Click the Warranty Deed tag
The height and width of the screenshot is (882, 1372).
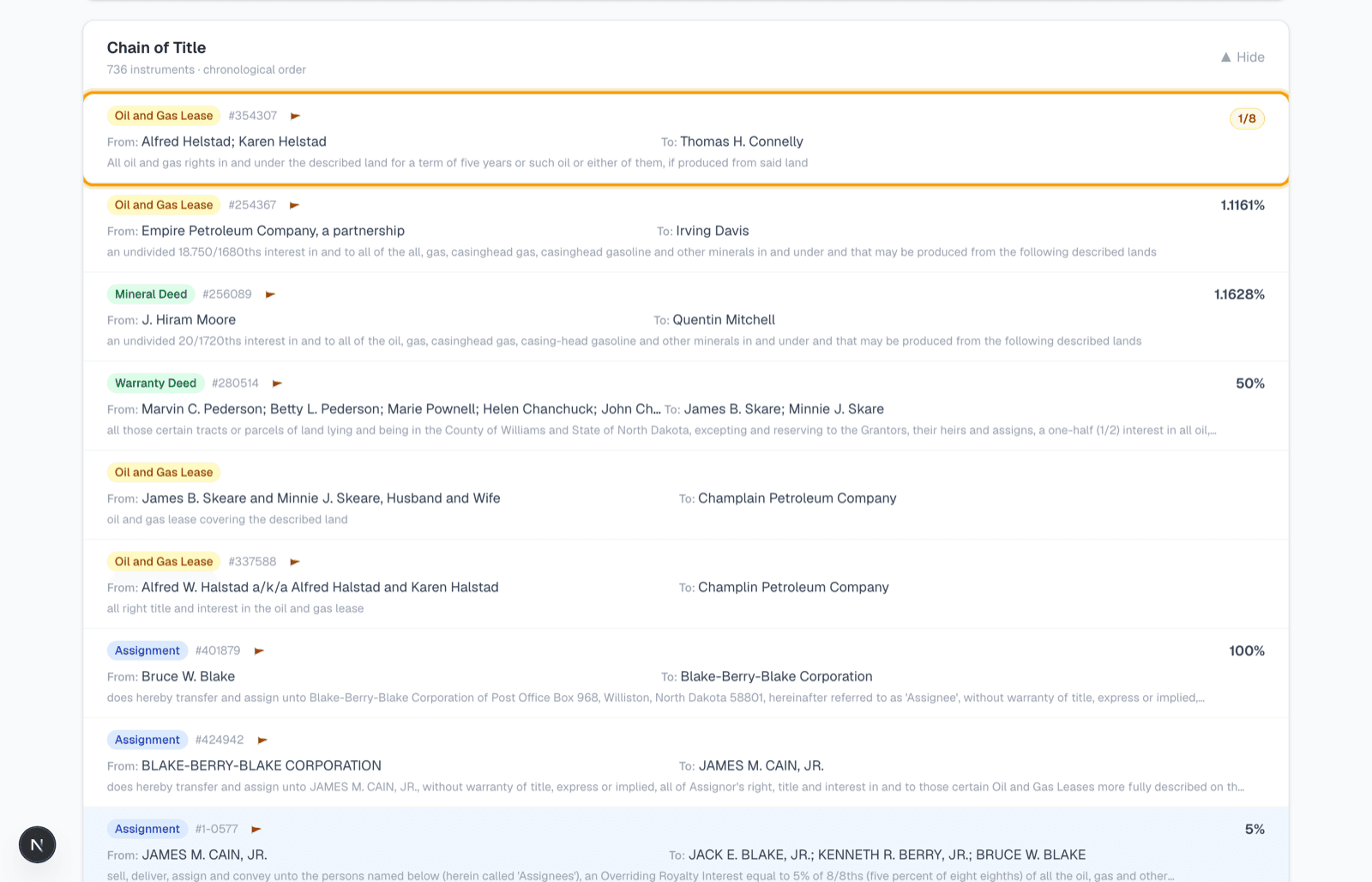click(155, 384)
